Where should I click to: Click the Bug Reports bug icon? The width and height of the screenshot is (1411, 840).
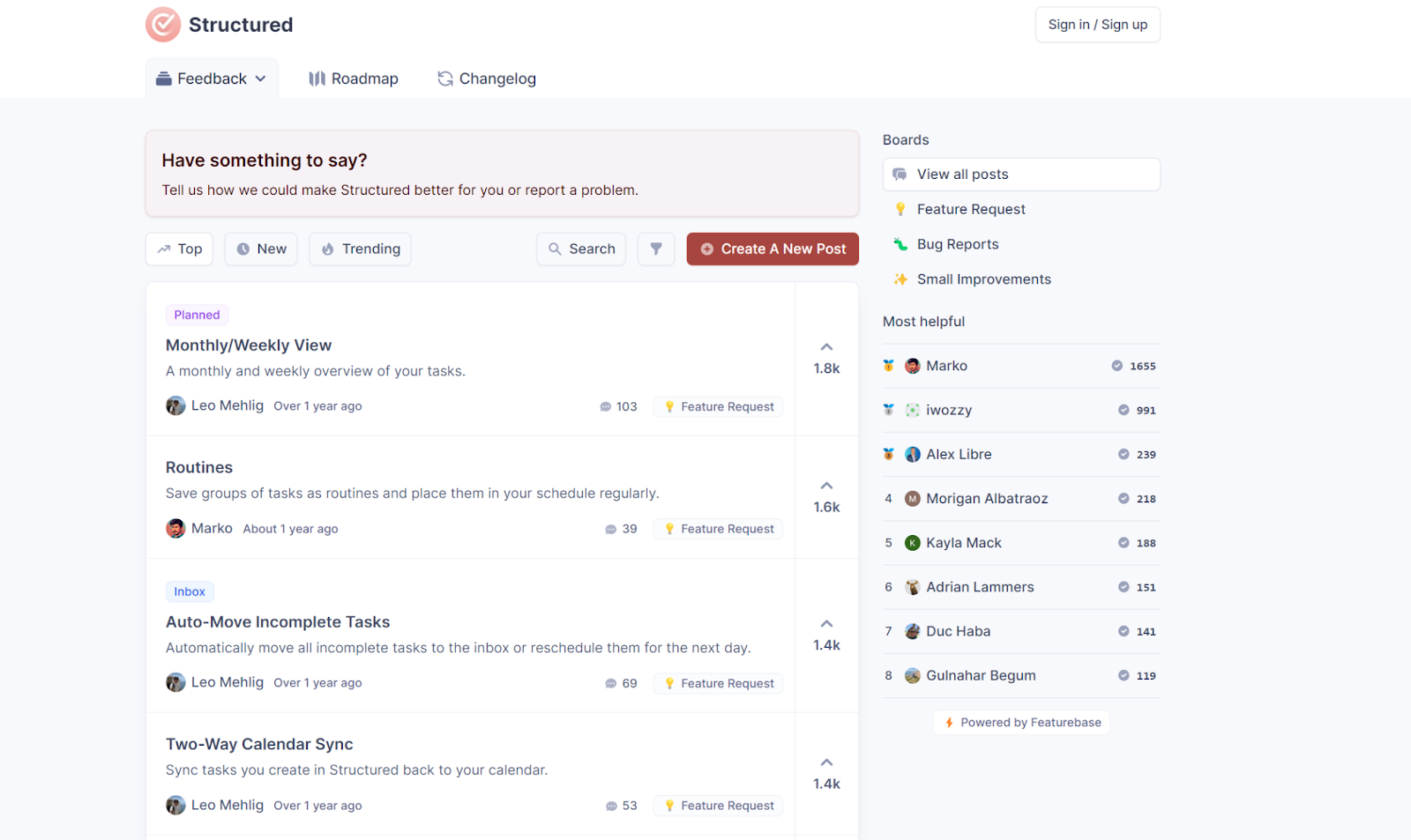tap(900, 244)
